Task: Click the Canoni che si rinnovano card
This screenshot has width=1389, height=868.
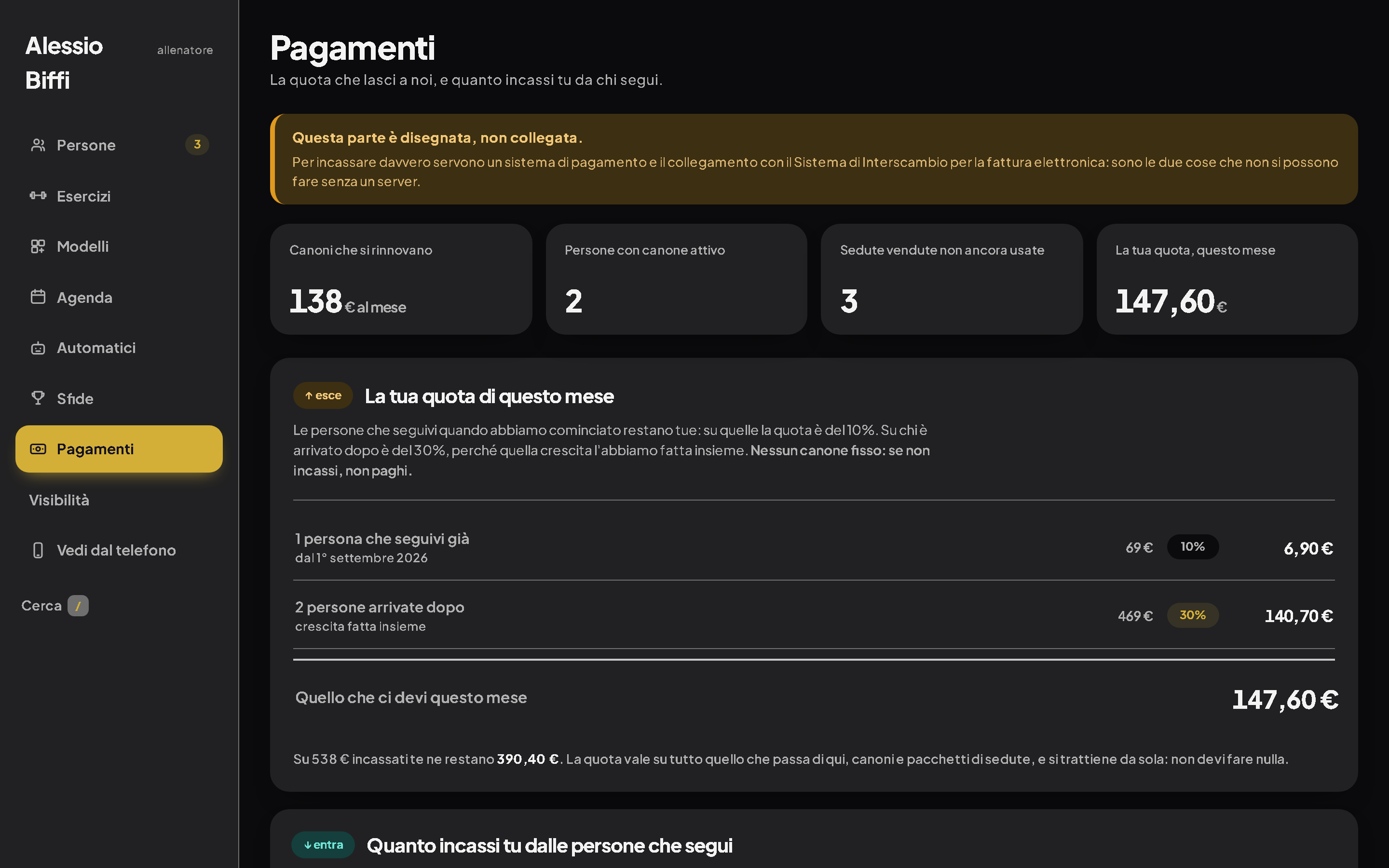Action: pos(401,279)
